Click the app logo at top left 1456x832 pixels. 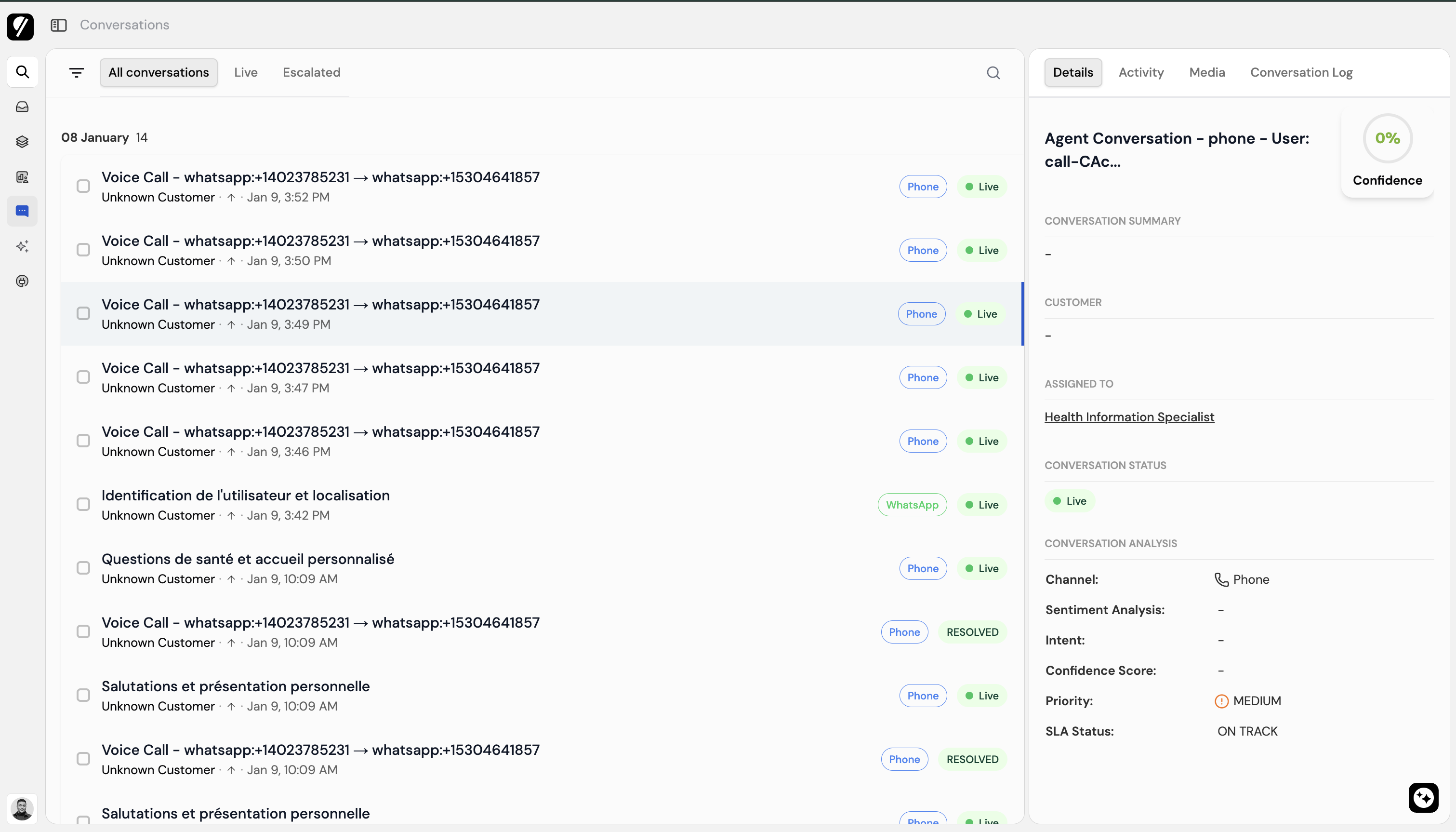click(x=21, y=27)
